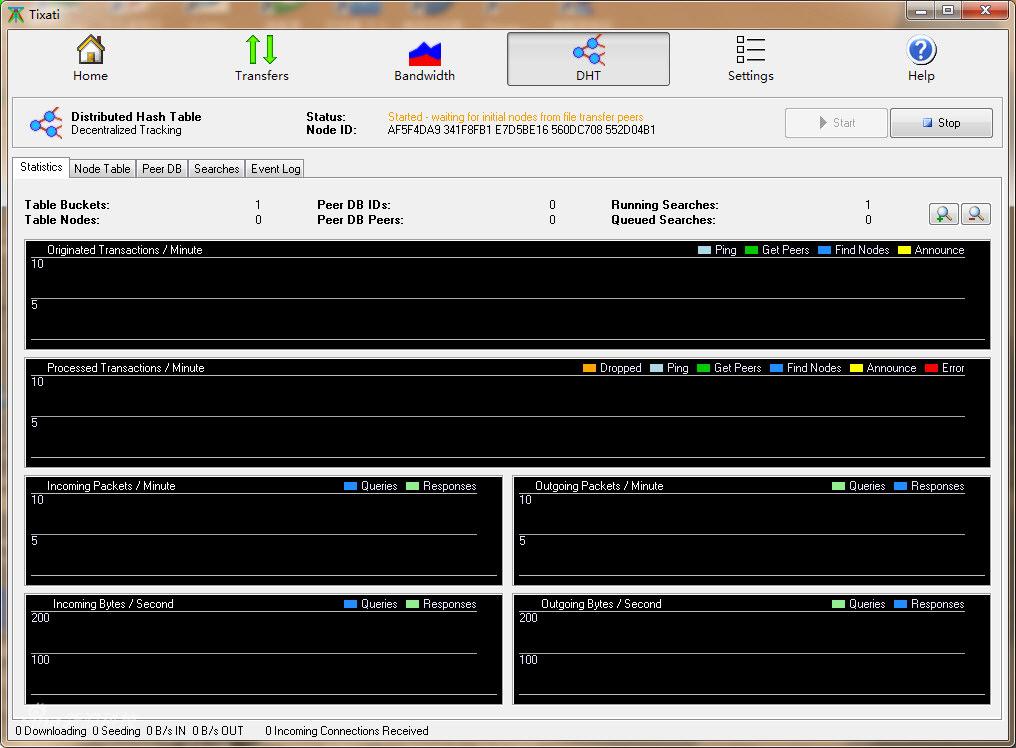The height and width of the screenshot is (748, 1016).
Task: Click the Outgoing Bytes / Second graph title
Action: click(x=601, y=604)
